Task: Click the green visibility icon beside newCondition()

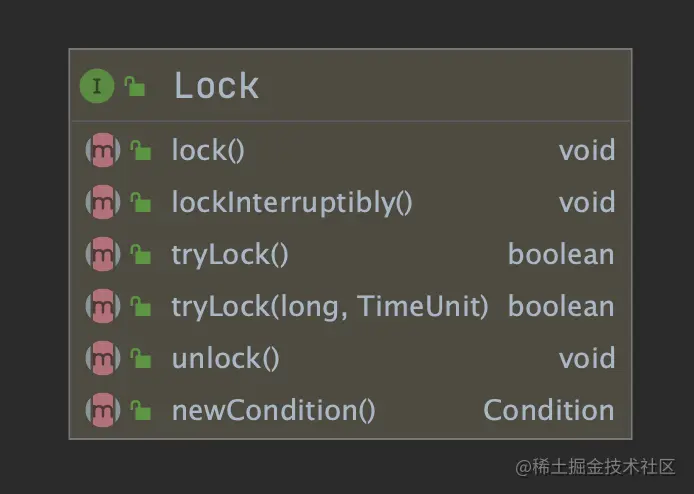Action: 141,410
